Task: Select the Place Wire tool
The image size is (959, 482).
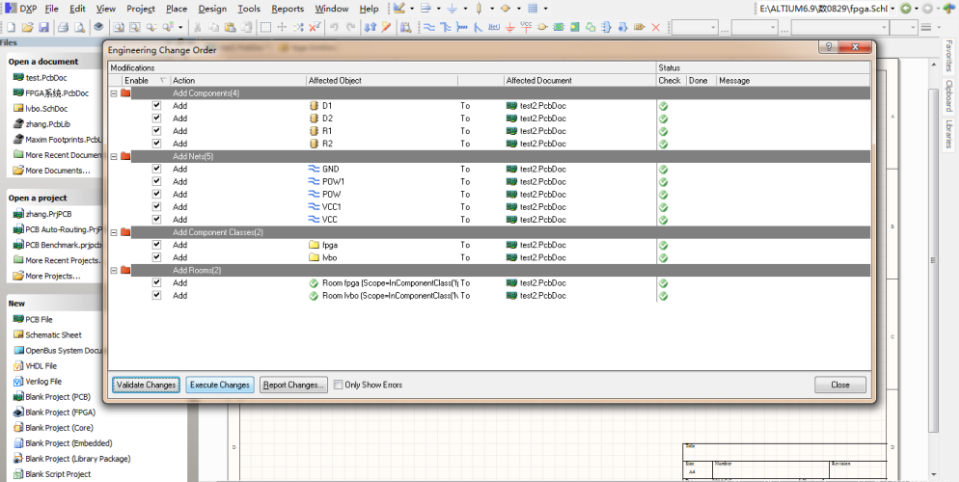Action: click(429, 28)
